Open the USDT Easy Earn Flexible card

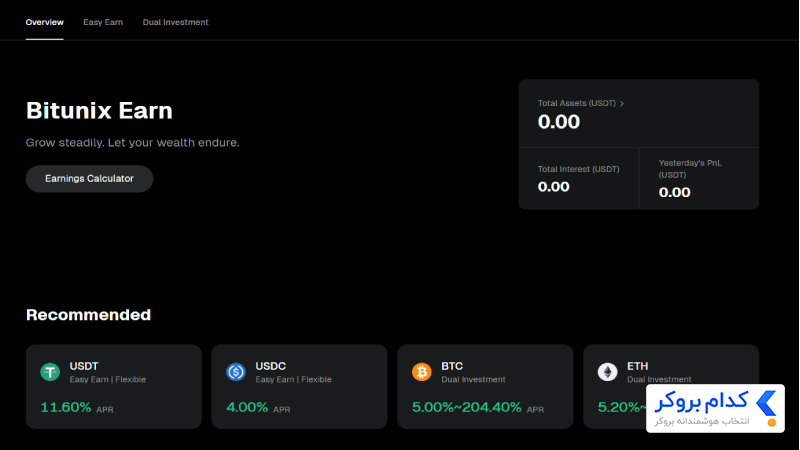pyautogui.click(x=114, y=387)
